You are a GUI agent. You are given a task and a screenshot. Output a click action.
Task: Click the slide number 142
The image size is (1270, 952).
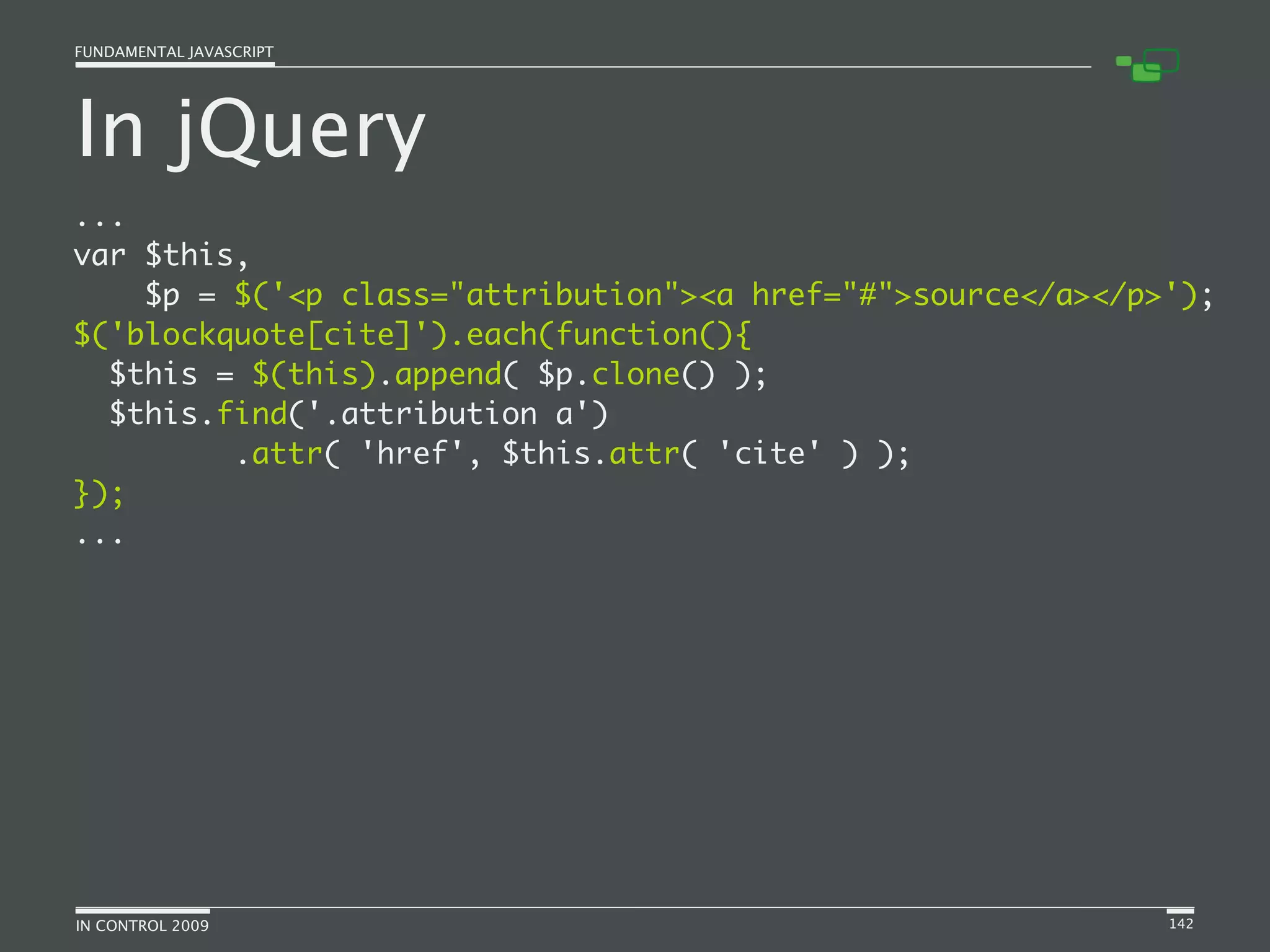(x=1181, y=924)
